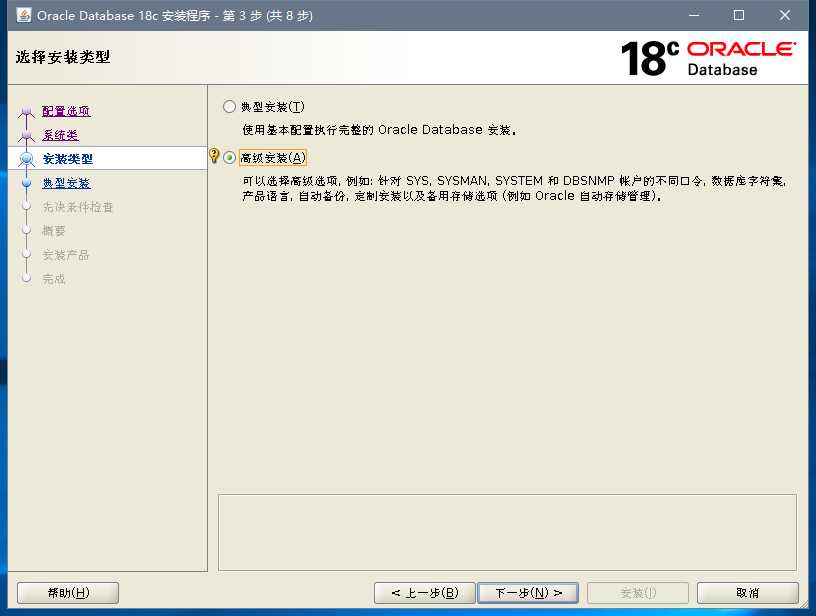This screenshot has width=816, height=616.
Task: Maximize the Oracle installer window
Action: coord(738,15)
